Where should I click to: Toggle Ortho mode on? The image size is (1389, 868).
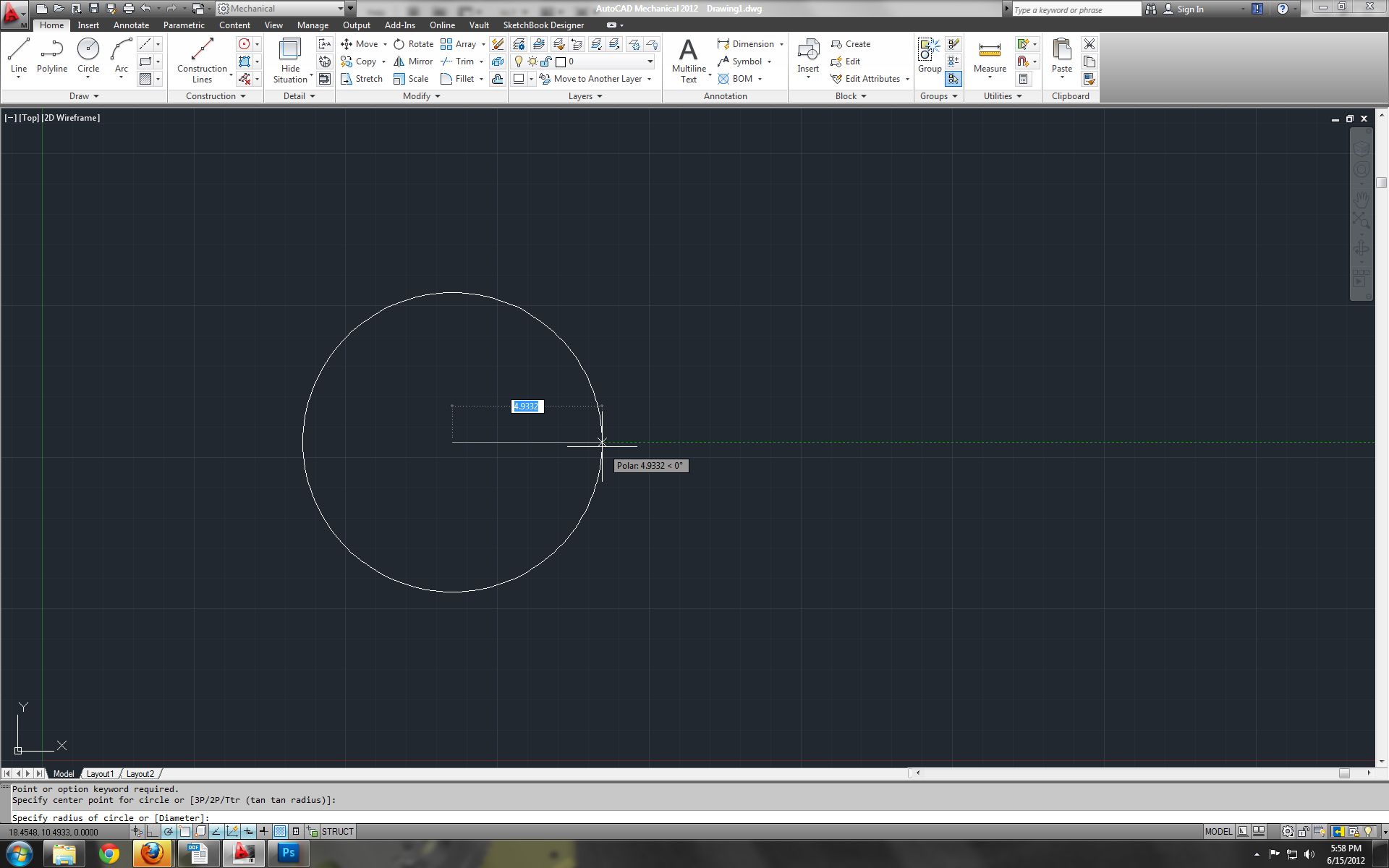(152, 832)
